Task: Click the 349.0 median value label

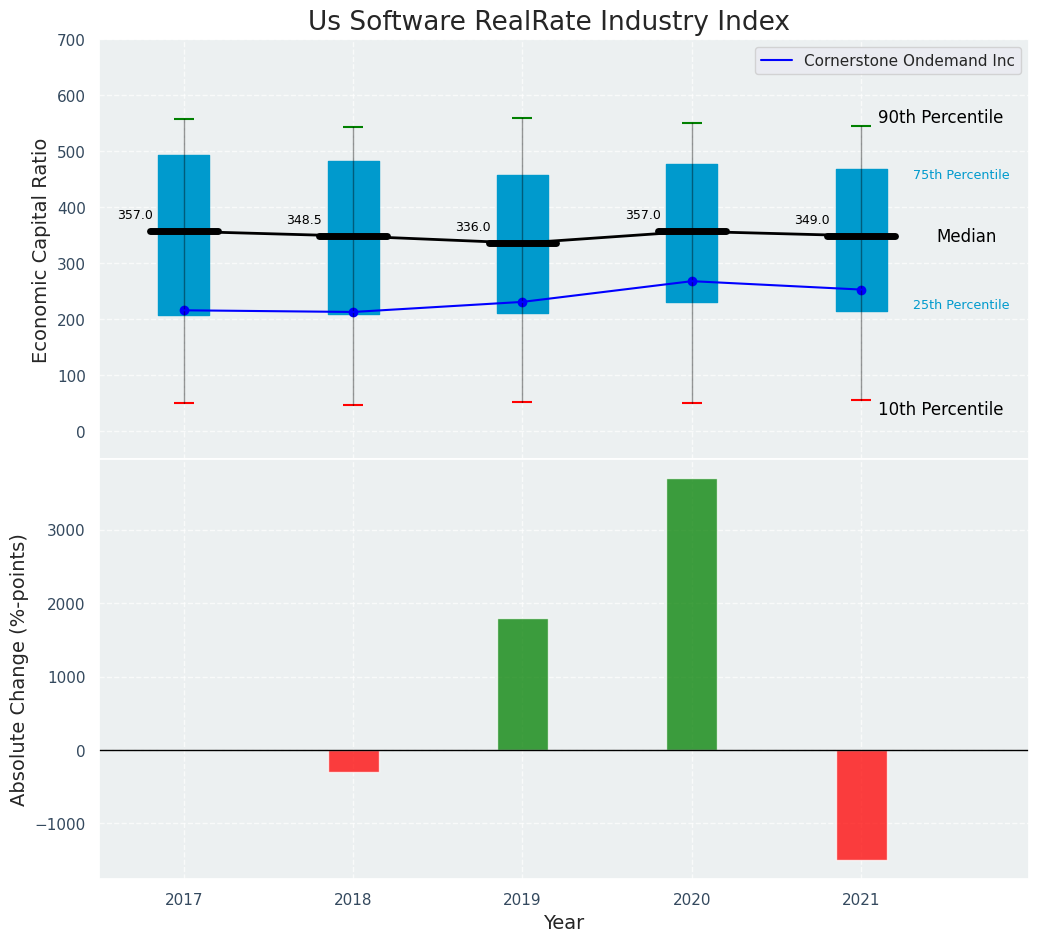Action: click(812, 220)
